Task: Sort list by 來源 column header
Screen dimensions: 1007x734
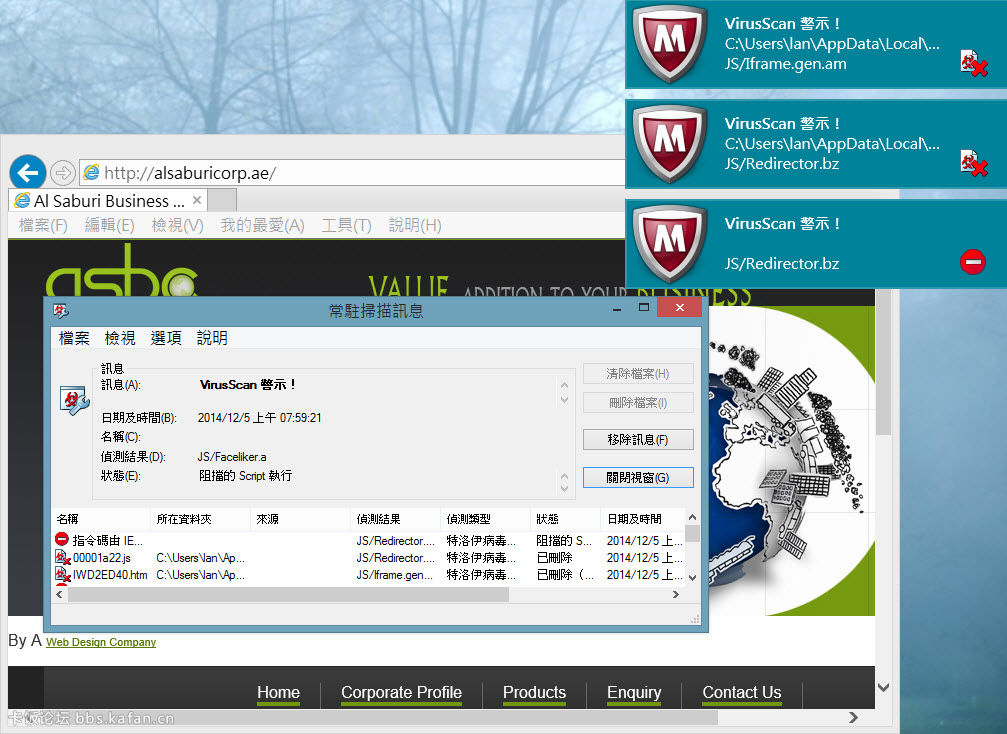Action: [x=301, y=519]
